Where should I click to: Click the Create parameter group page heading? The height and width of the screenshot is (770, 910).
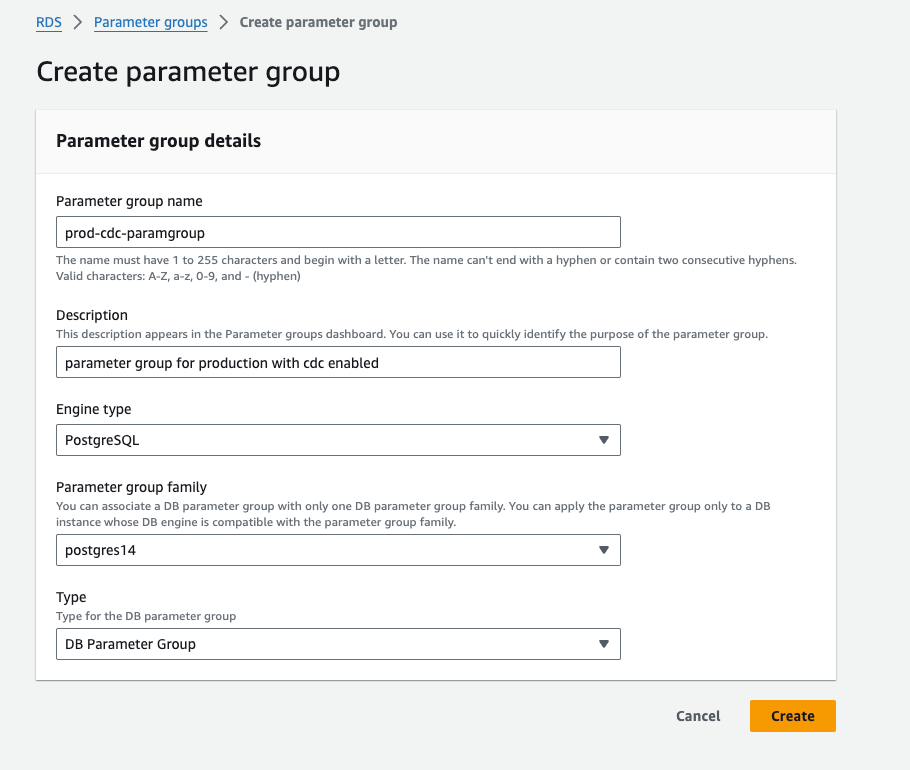188,72
